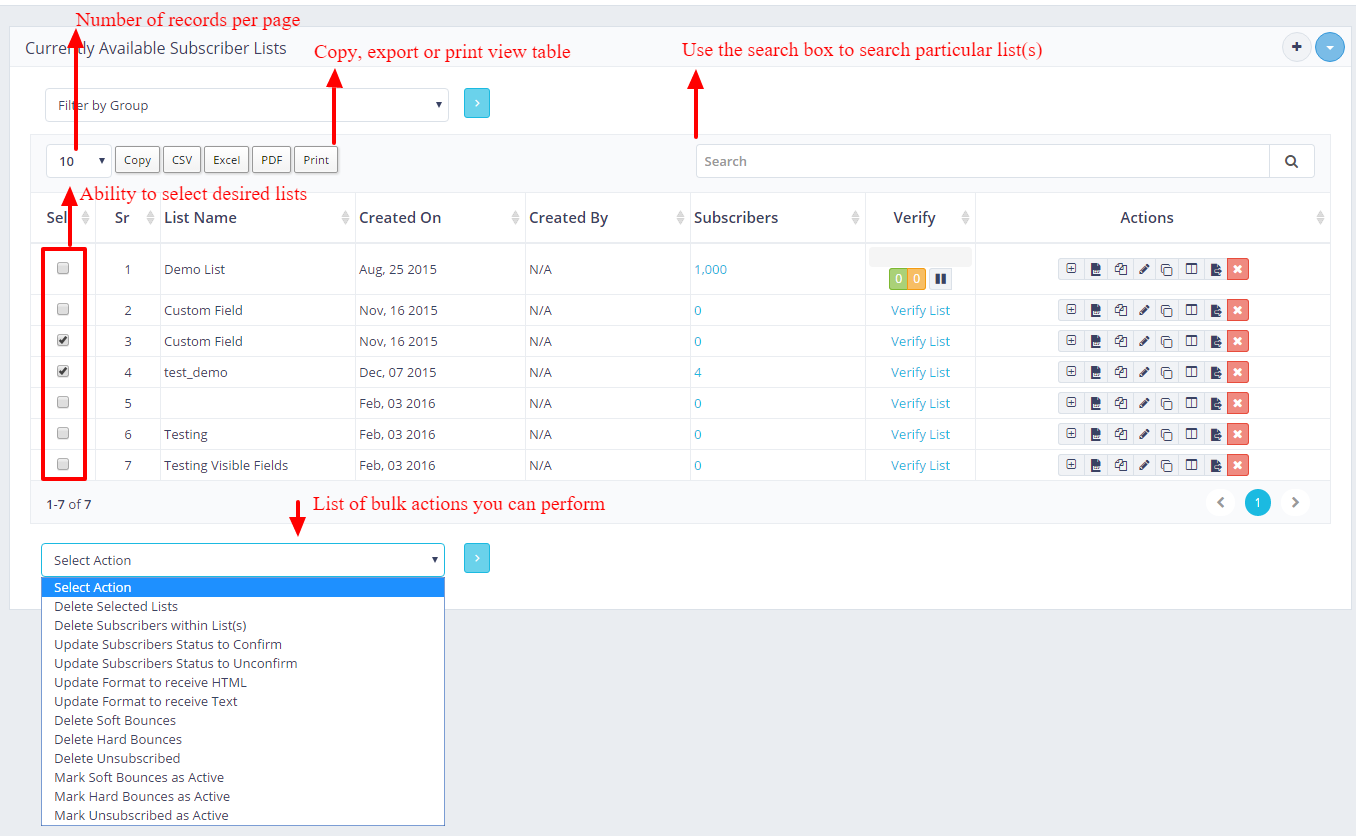Check the checkbox for Demo List row
The image size is (1356, 836).
63,268
